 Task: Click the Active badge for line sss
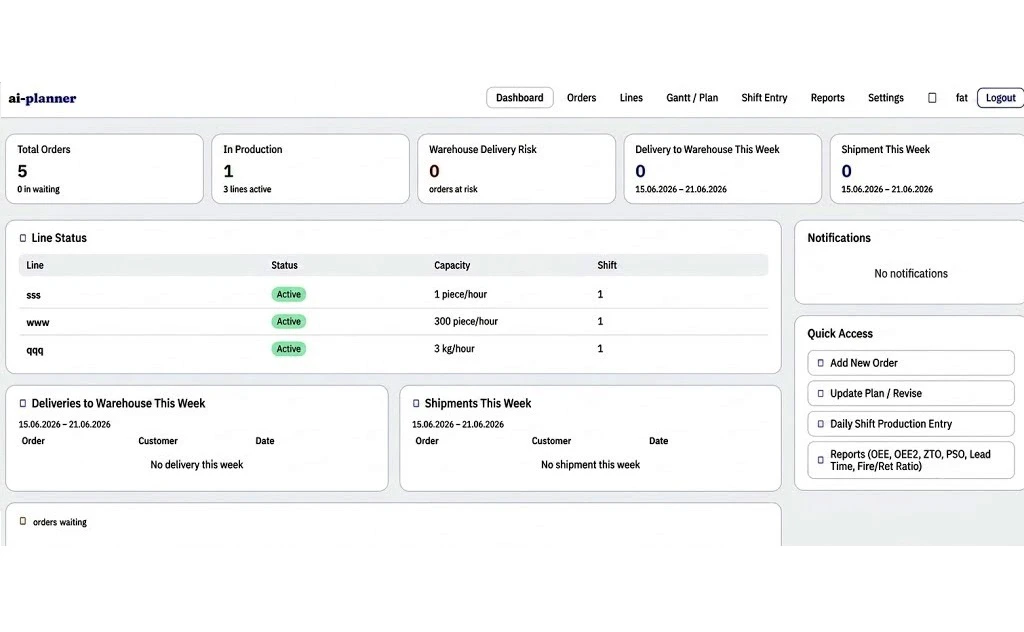pos(289,294)
